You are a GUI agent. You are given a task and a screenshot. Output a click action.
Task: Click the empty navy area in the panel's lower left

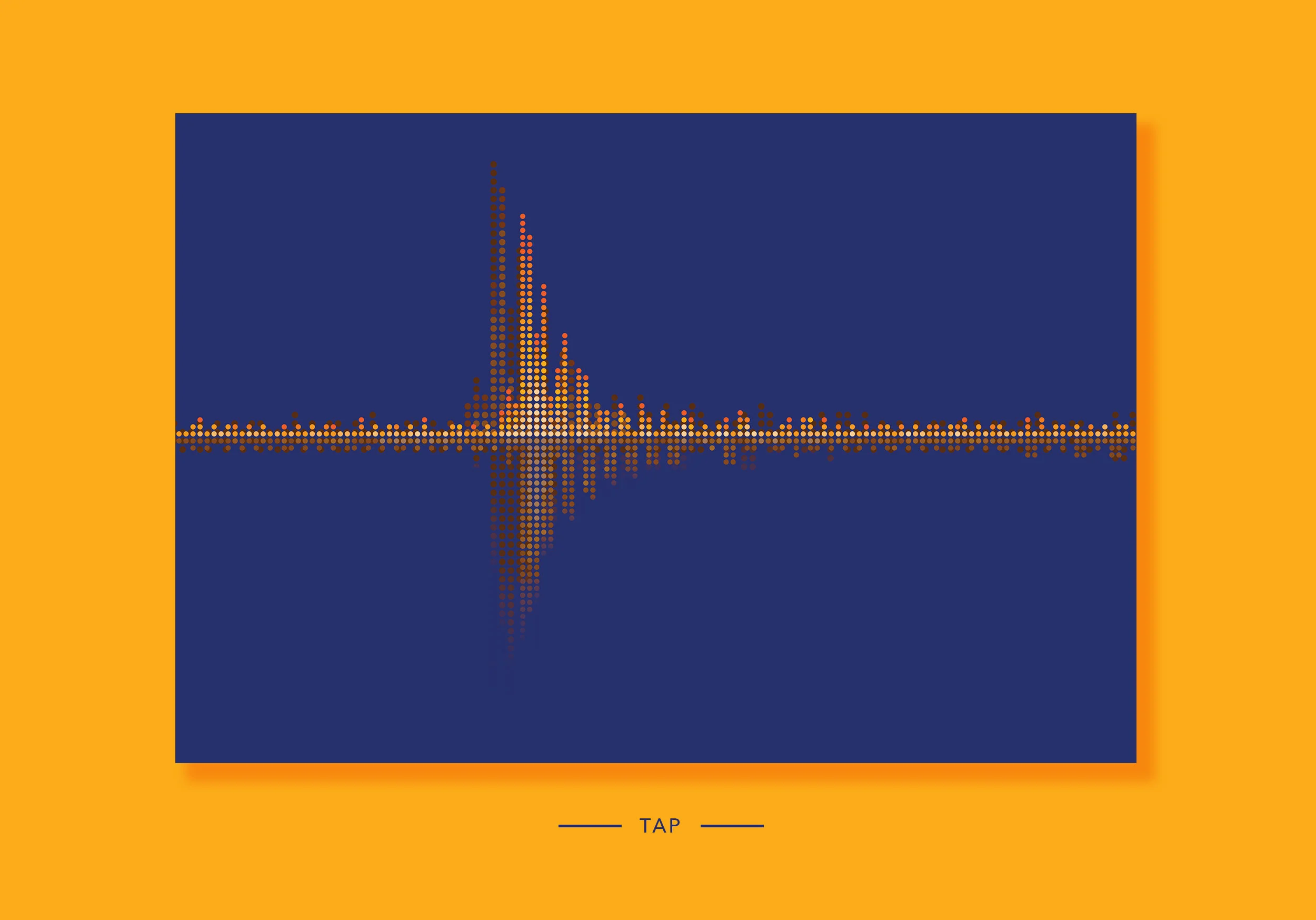315,631
